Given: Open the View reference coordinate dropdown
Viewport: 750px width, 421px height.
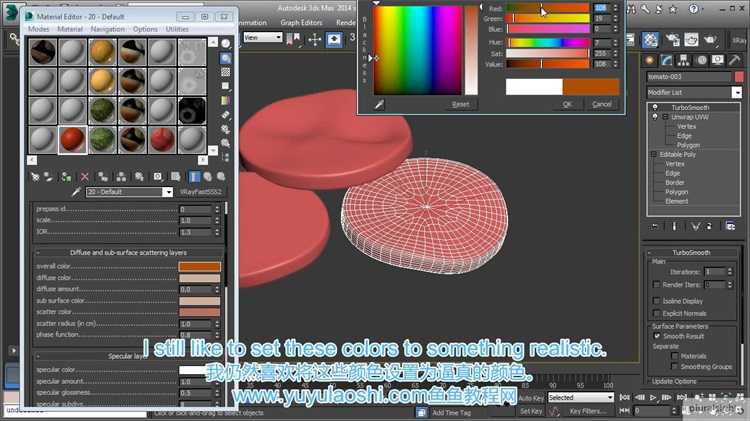Looking at the screenshot, I should 263,37.
